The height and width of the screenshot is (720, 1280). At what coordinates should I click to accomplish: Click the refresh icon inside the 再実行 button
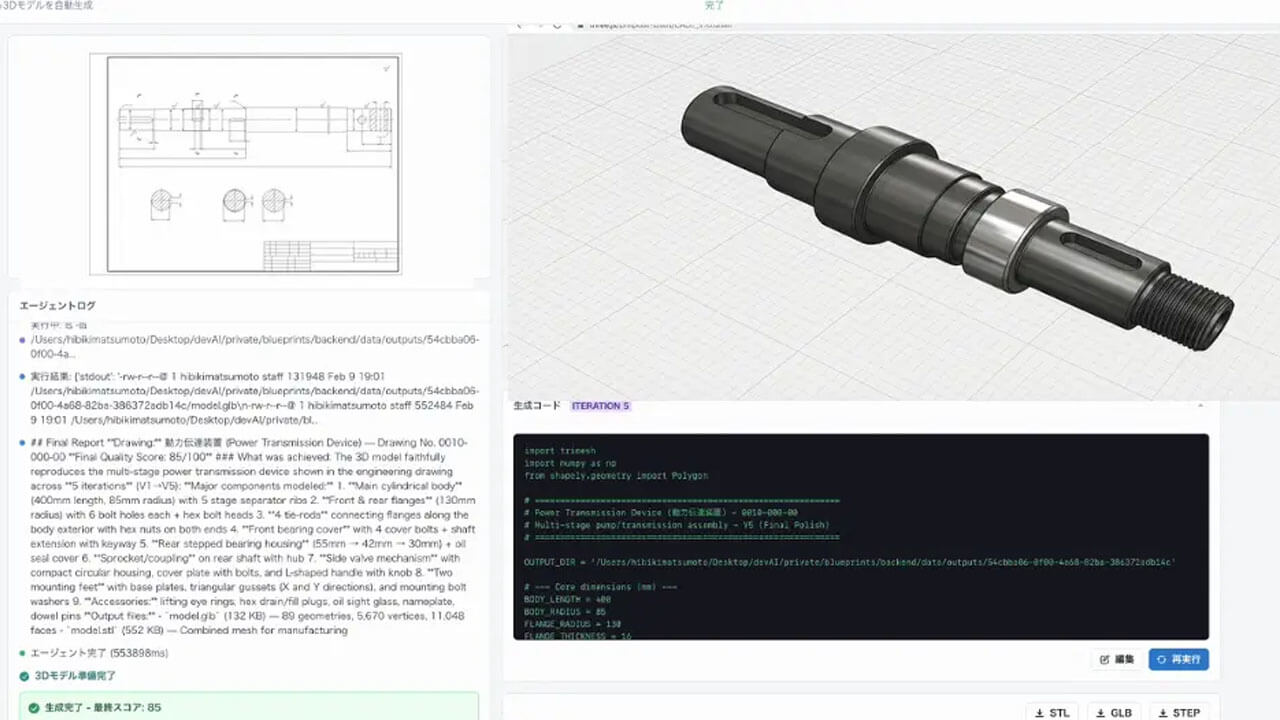(1161, 659)
